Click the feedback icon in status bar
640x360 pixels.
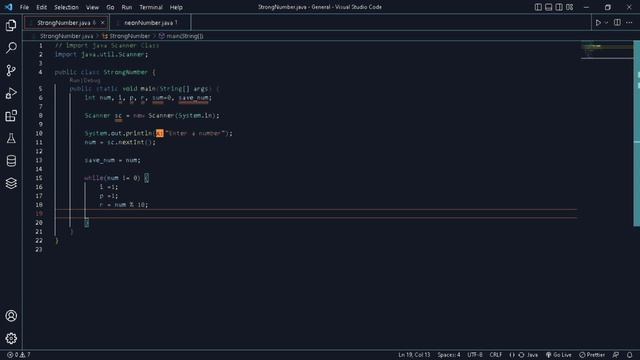tap(616, 355)
